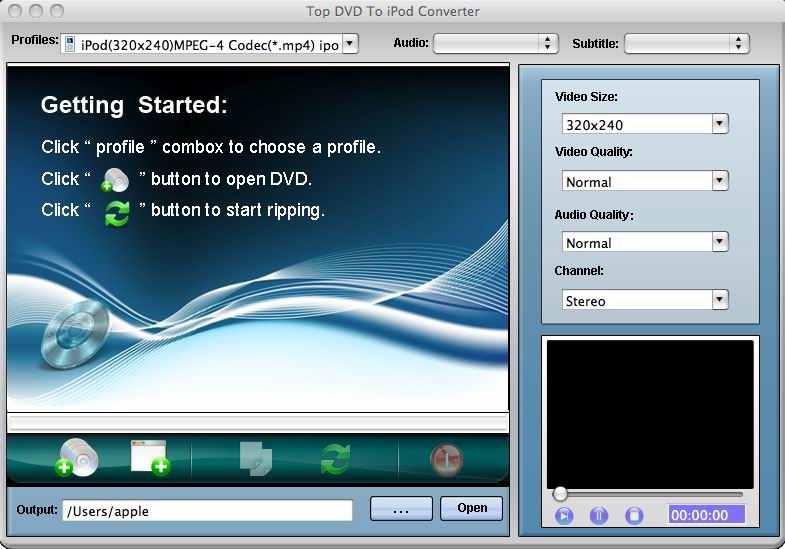Expand the Video Quality dropdown
The image size is (785, 549).
[720, 181]
